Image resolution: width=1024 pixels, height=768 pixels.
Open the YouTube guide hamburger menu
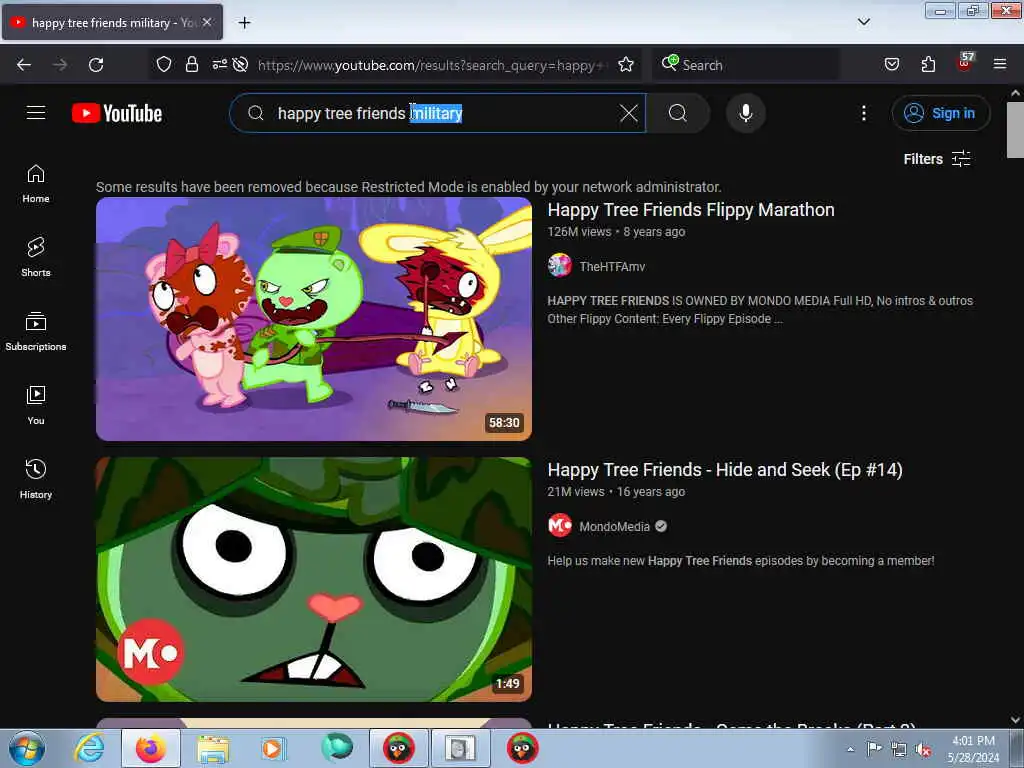[x=36, y=113]
